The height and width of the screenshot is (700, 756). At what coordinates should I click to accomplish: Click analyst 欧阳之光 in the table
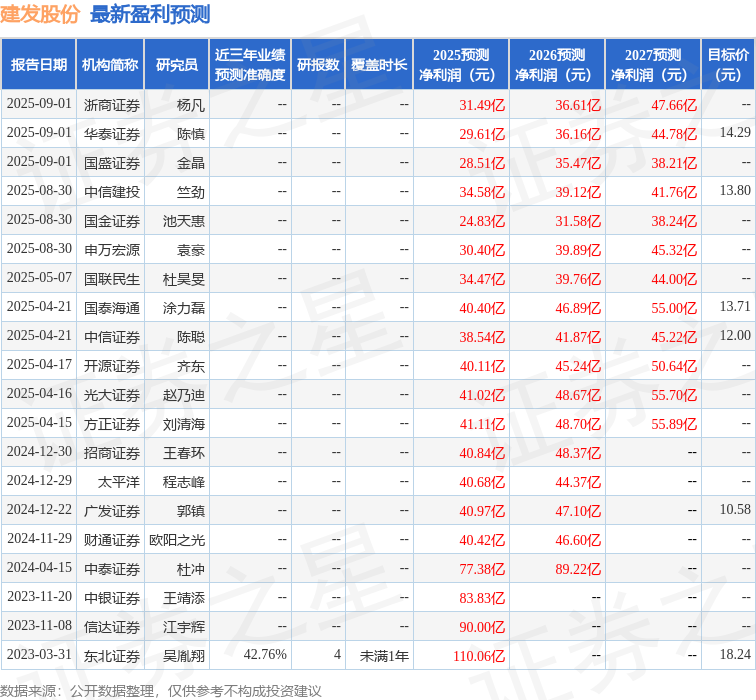pyautogui.click(x=177, y=540)
